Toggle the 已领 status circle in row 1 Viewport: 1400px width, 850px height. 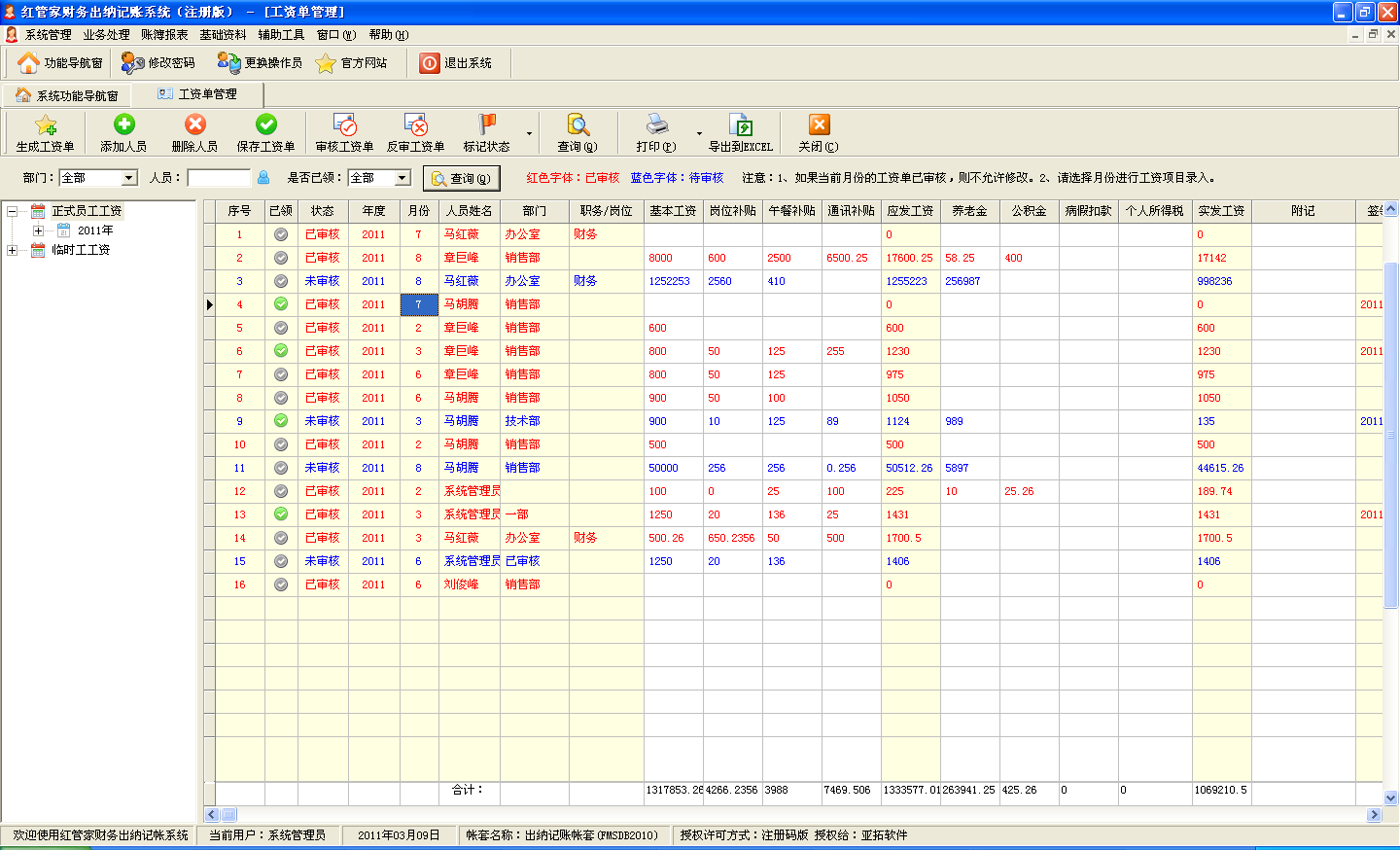coord(281,234)
